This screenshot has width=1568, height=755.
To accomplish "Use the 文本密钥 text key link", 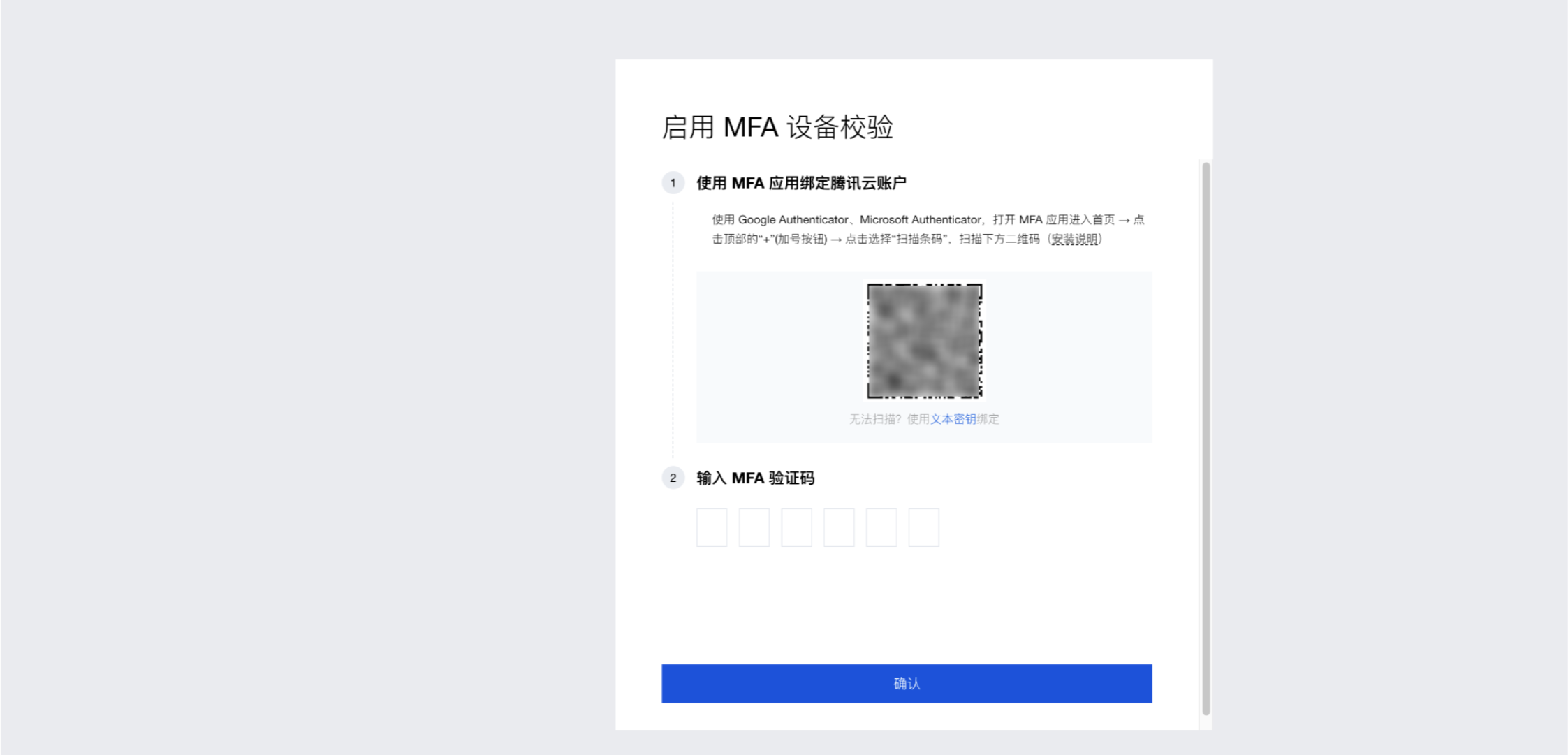I will [953, 419].
